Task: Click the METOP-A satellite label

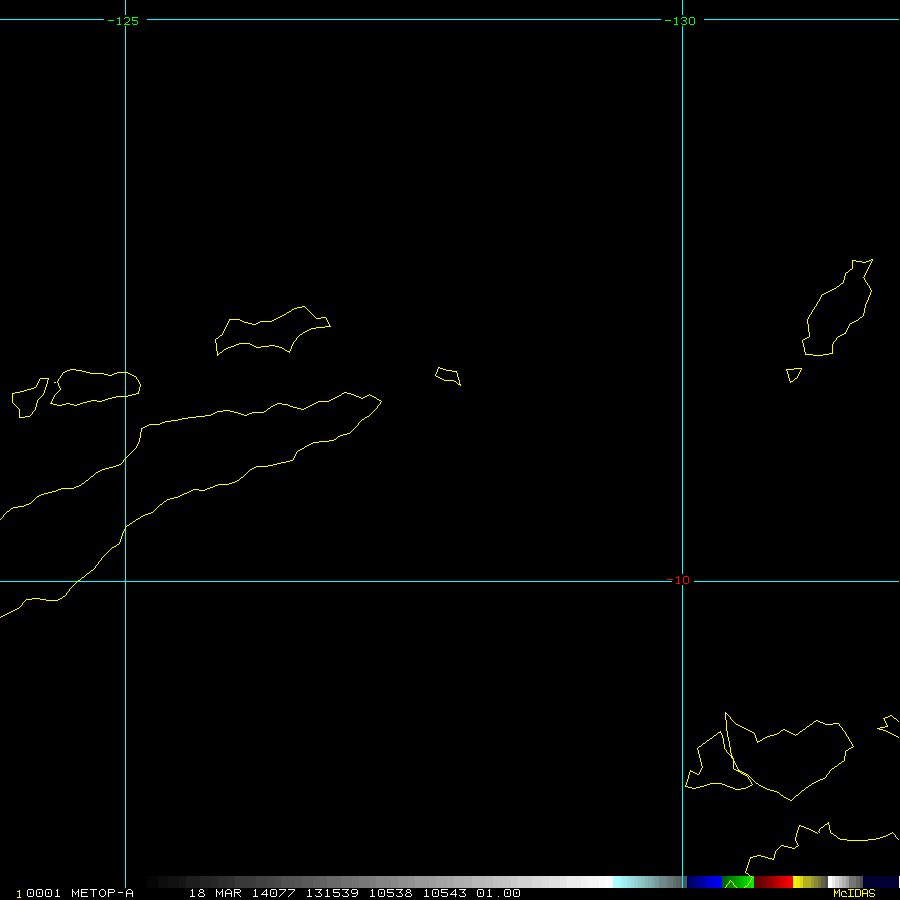Action: click(102, 893)
